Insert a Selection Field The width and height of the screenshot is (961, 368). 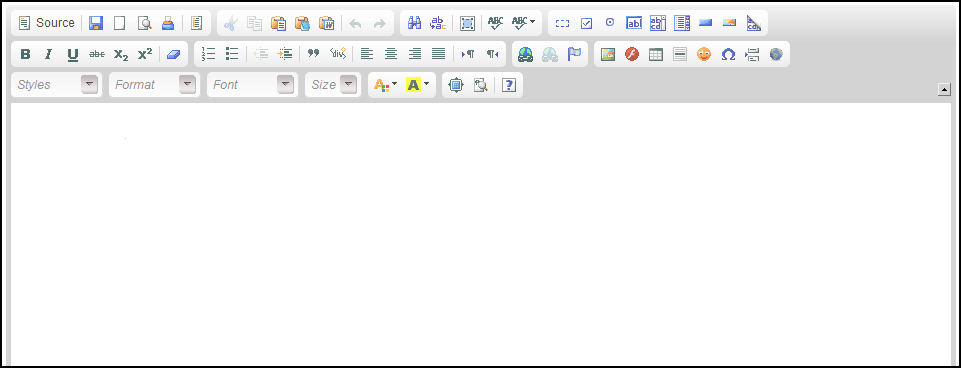click(x=682, y=23)
